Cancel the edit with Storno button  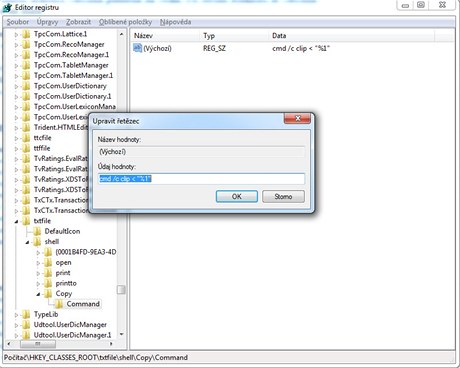point(283,196)
